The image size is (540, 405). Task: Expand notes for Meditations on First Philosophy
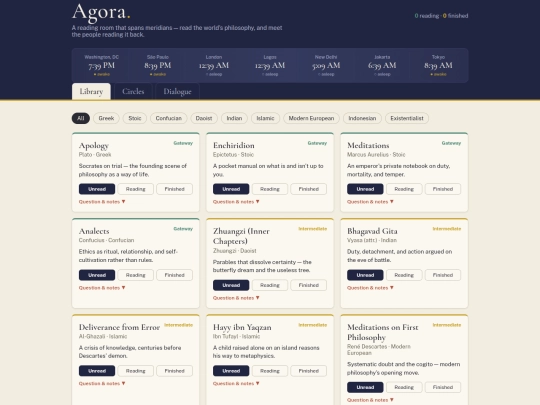371,400
